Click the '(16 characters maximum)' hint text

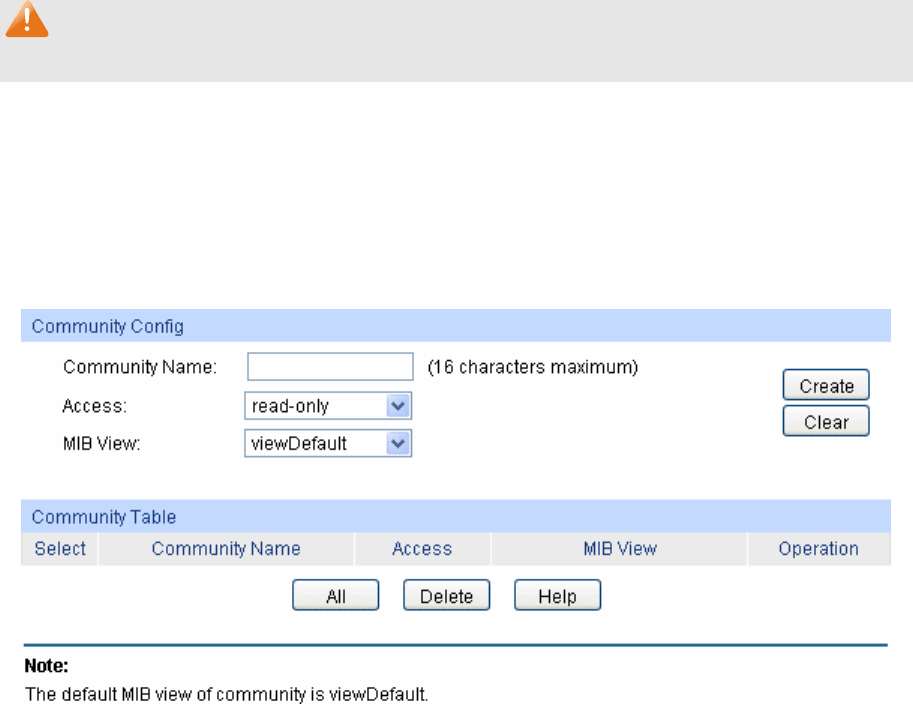pos(533,367)
